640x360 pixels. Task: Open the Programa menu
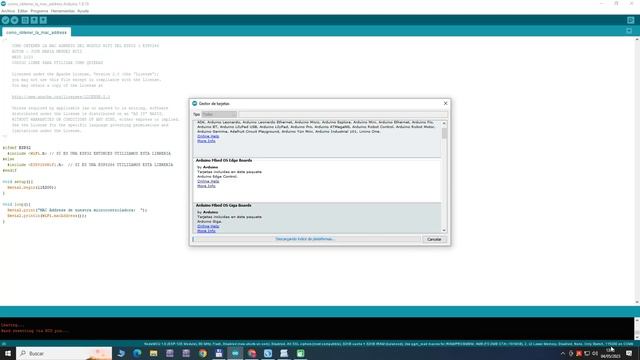click(x=39, y=11)
